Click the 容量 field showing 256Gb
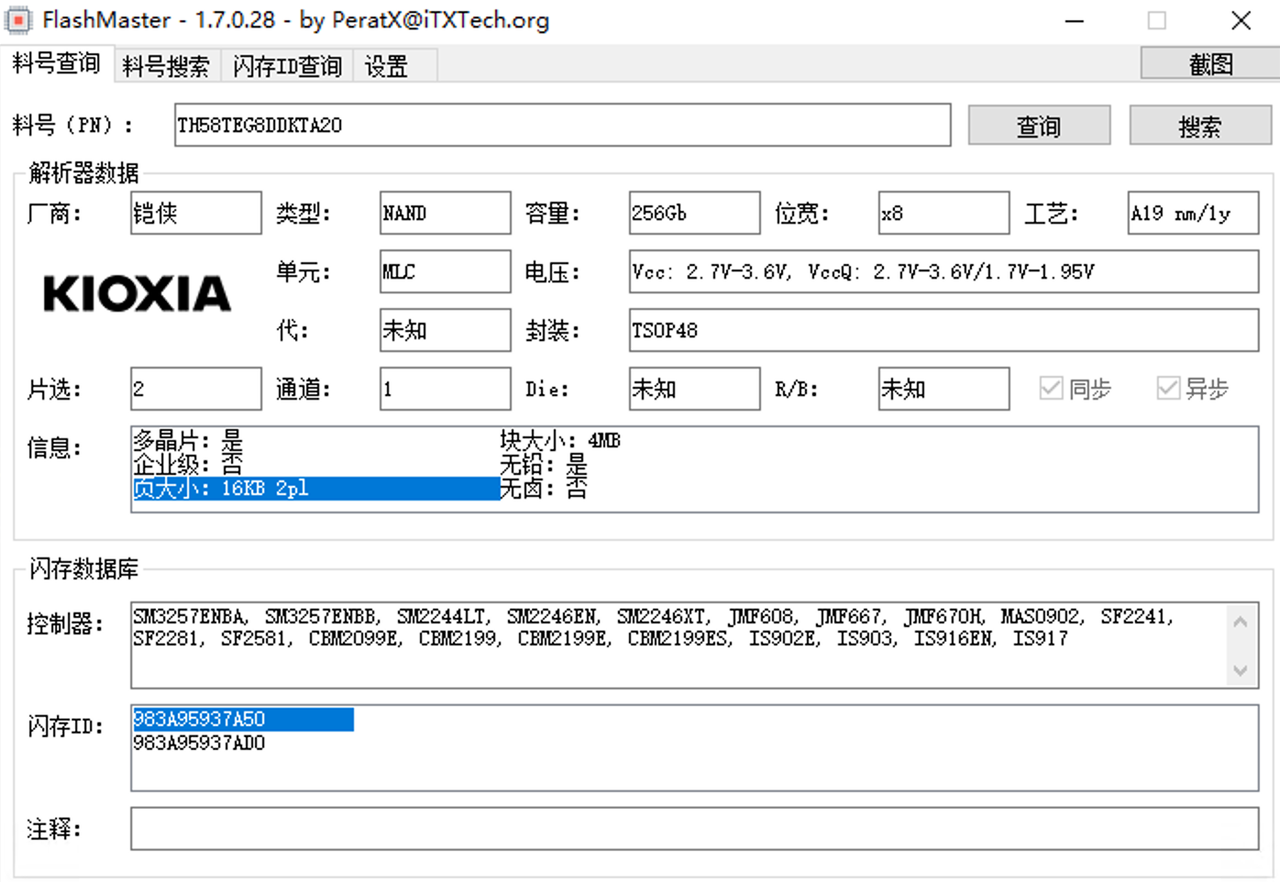This screenshot has width=1280, height=882. [695, 213]
